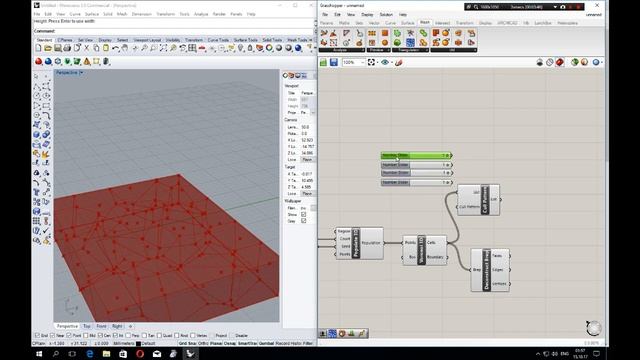Open the Grasshopper zoom percentage dropdown

pyautogui.click(x=362, y=62)
